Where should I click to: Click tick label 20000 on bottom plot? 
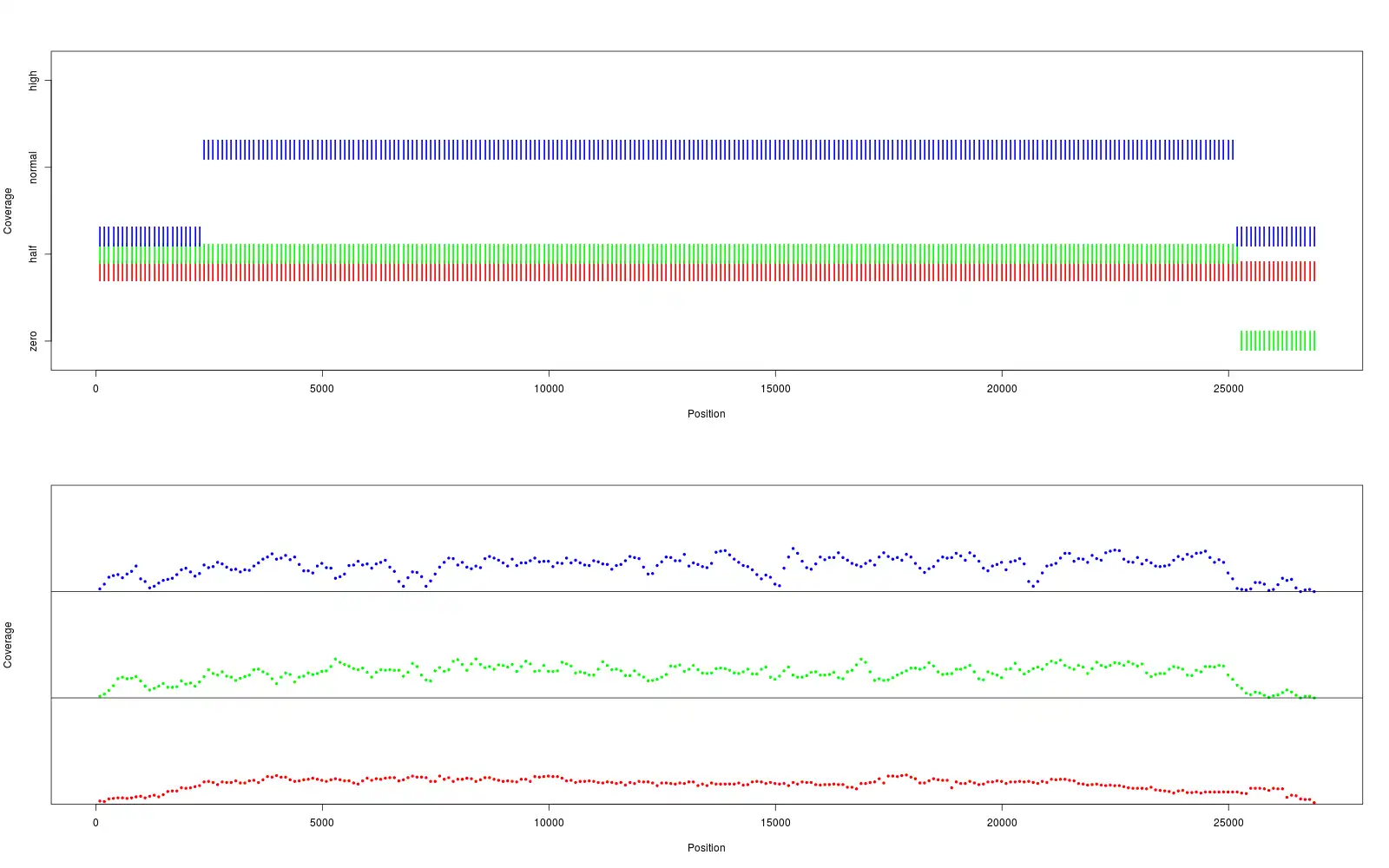click(1002, 823)
